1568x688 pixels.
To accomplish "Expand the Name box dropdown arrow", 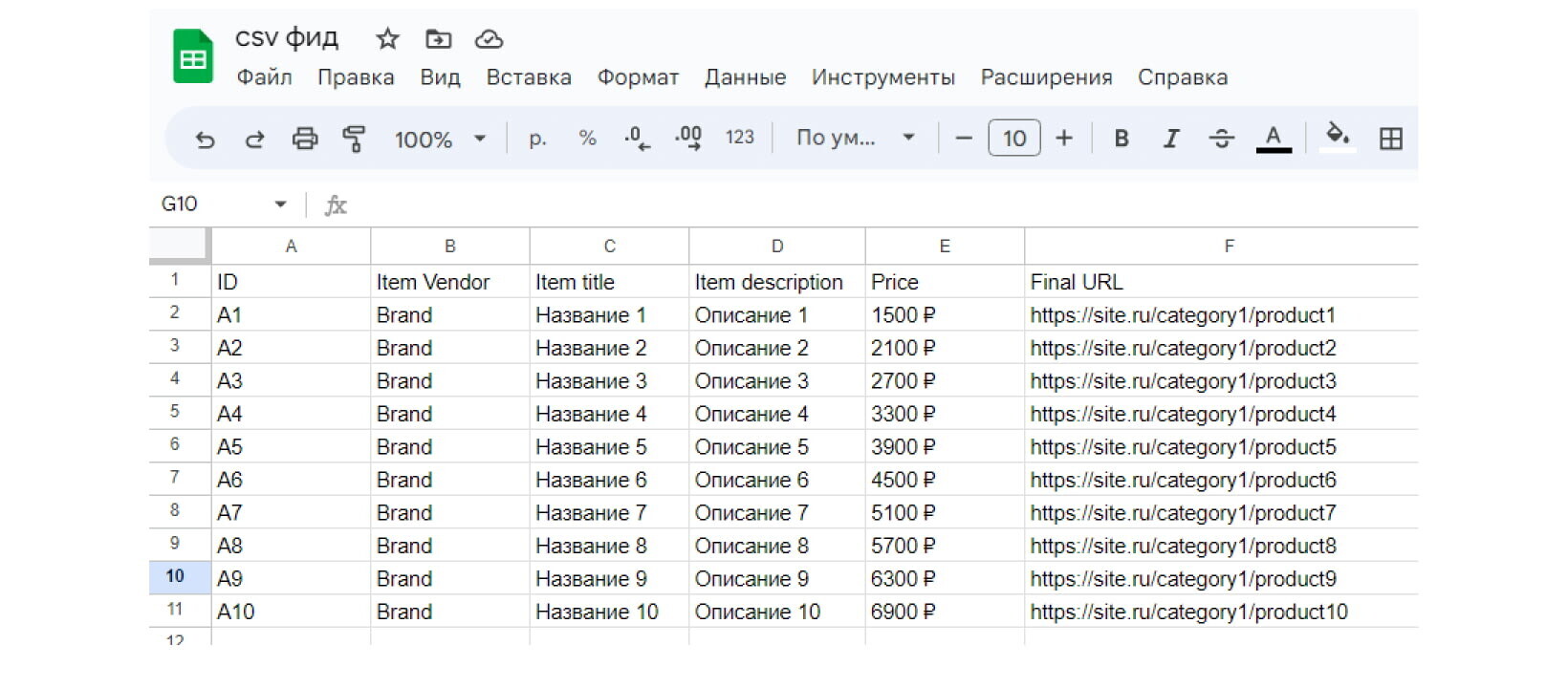I will click(280, 204).
